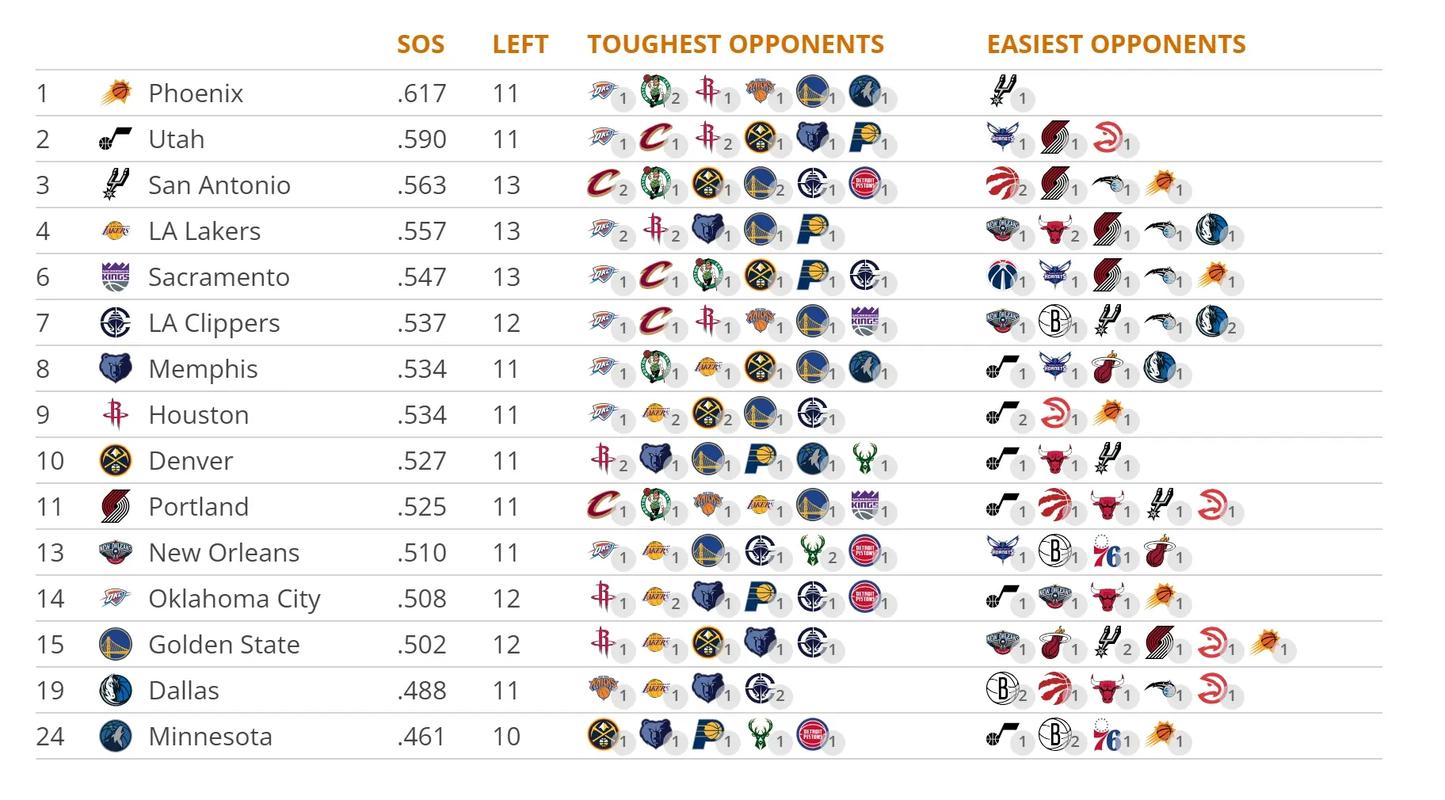Click the Grizzlies logo beside the Memphis name
The image size is (1445, 800).
point(116,369)
